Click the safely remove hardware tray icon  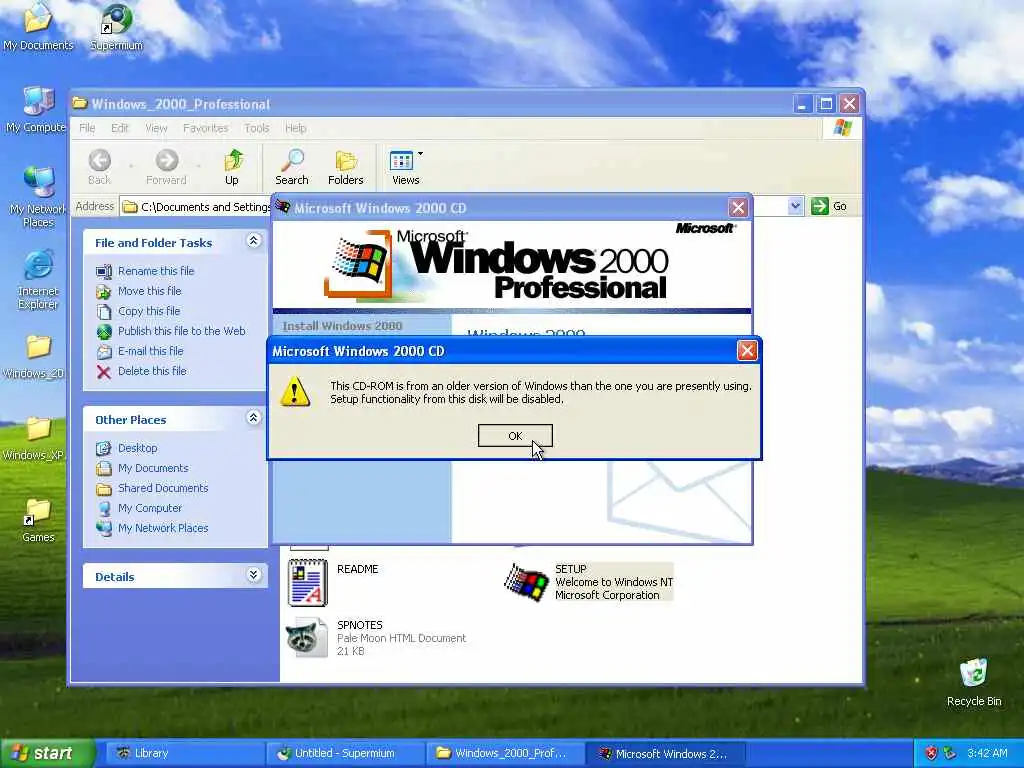(950, 753)
